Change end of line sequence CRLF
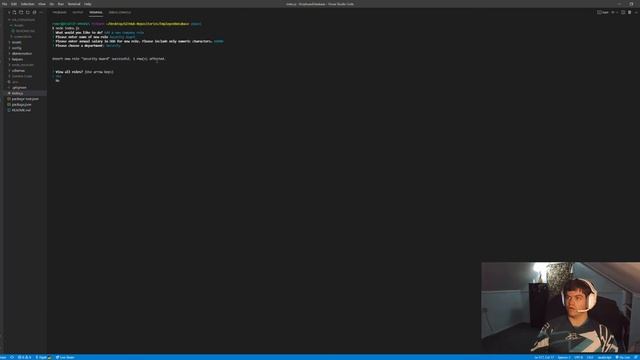 pos(590,358)
